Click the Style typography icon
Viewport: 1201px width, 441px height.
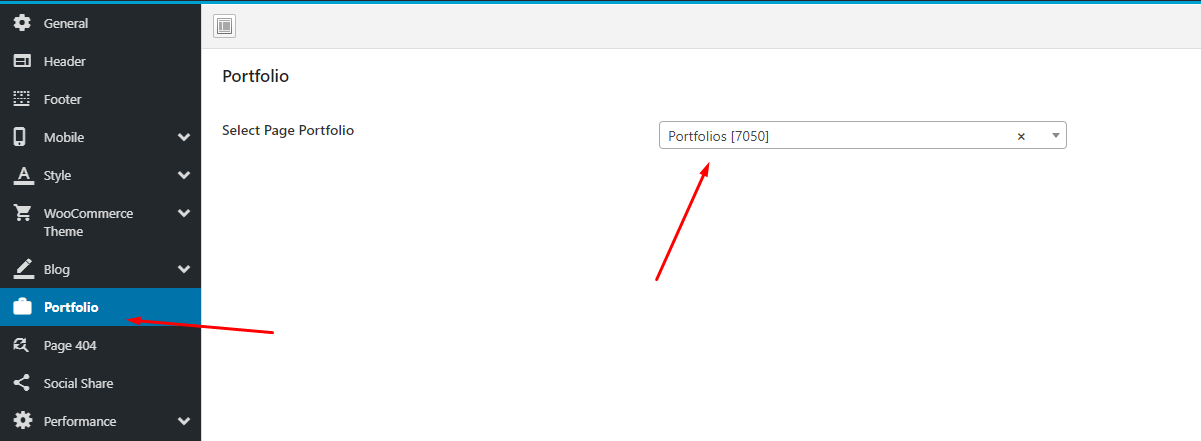tap(22, 175)
